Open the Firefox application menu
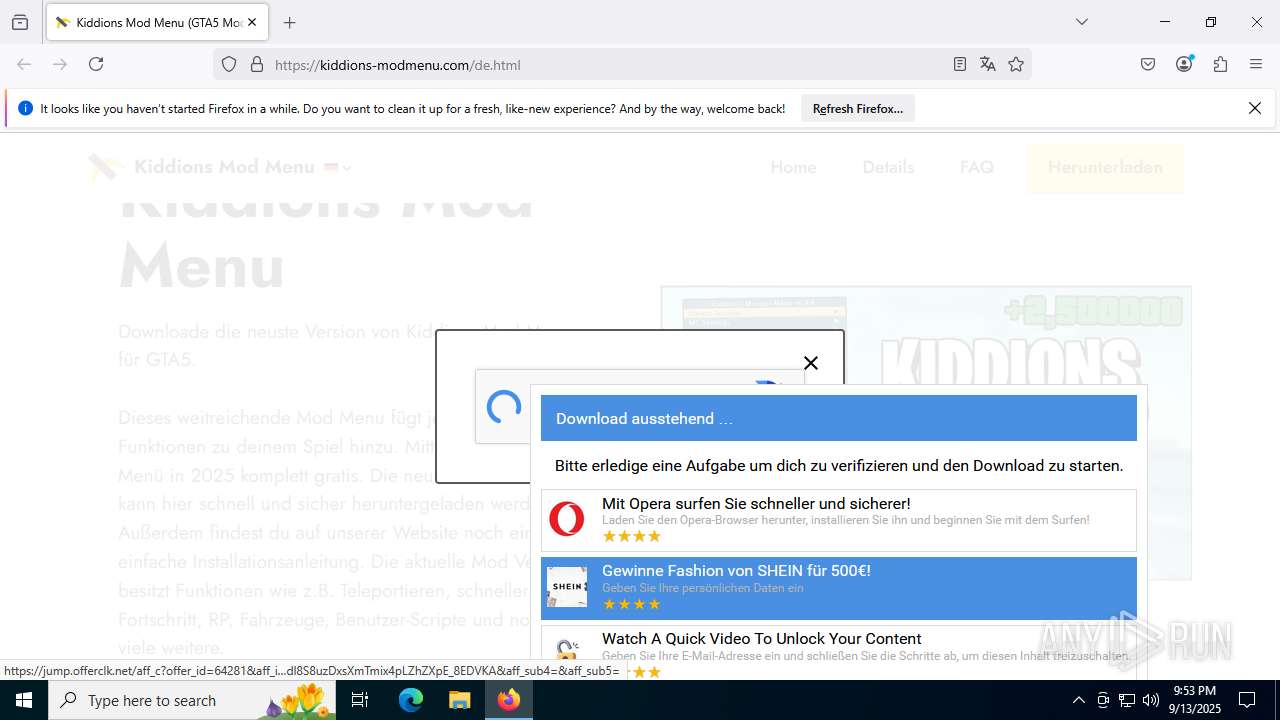Screen dimensions: 1280x720 (x=1256, y=64)
